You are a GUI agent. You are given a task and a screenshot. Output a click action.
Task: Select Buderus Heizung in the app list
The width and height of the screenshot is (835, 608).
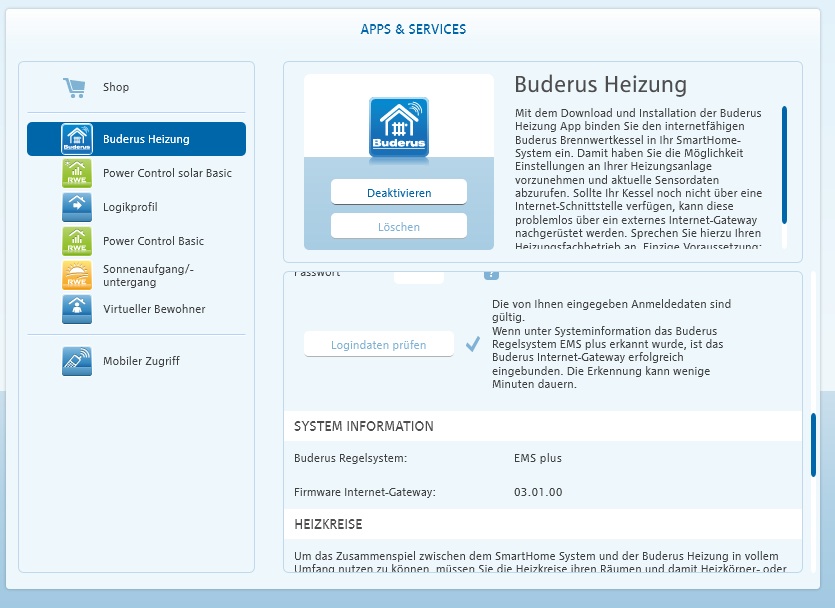click(136, 139)
